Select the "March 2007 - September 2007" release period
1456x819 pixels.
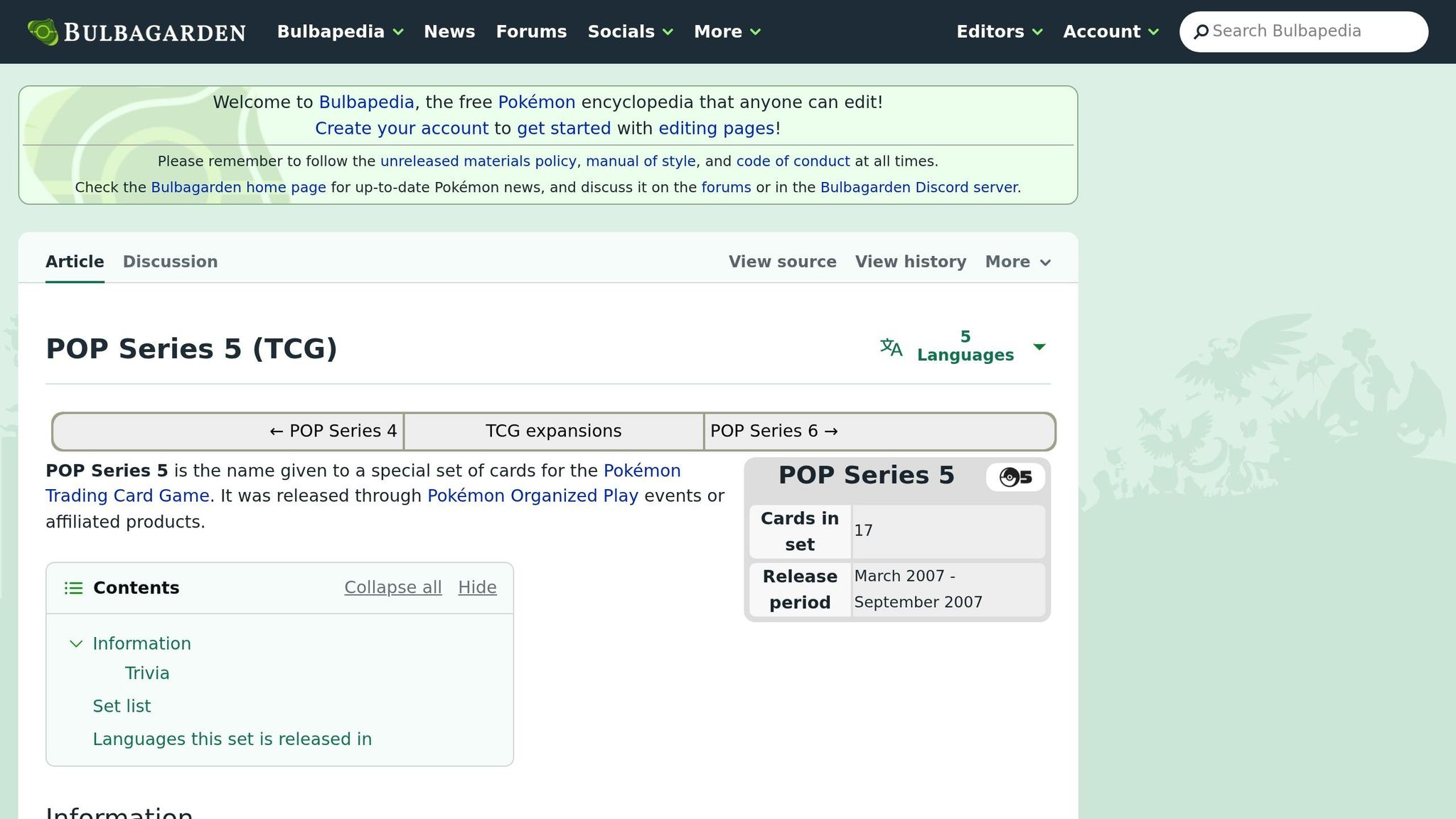coord(918,589)
